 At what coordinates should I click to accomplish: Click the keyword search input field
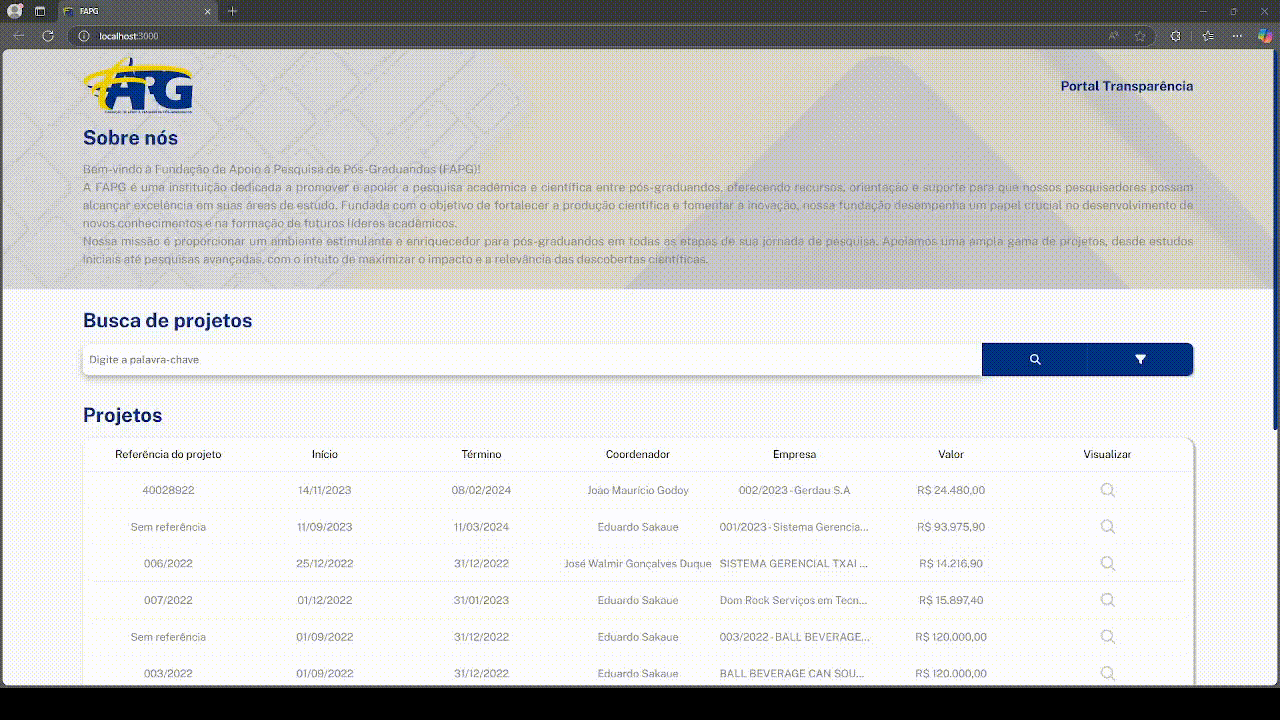pos(531,359)
